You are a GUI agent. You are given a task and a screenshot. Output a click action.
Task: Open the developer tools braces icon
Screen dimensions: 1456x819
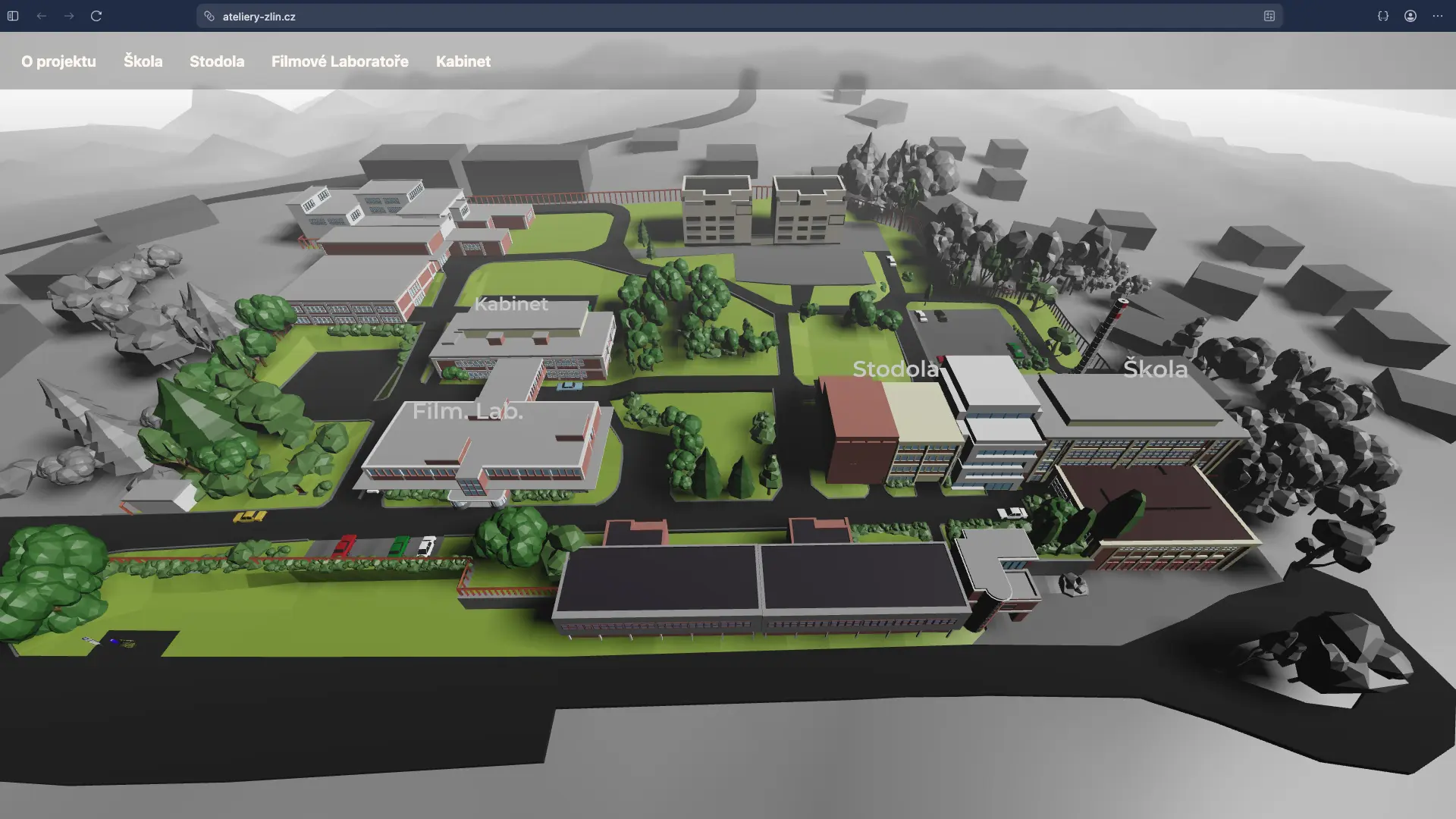(1382, 16)
